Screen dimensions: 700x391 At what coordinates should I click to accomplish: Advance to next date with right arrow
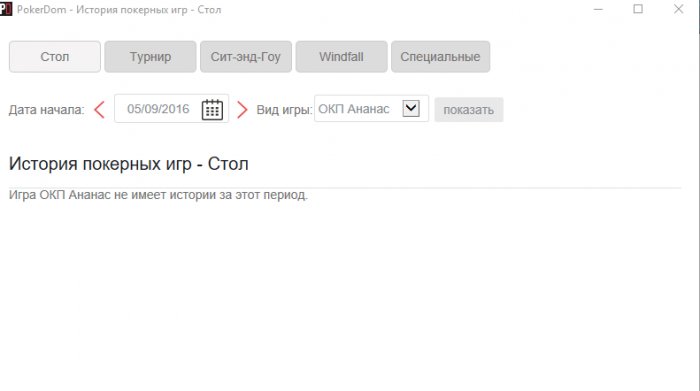click(x=242, y=109)
